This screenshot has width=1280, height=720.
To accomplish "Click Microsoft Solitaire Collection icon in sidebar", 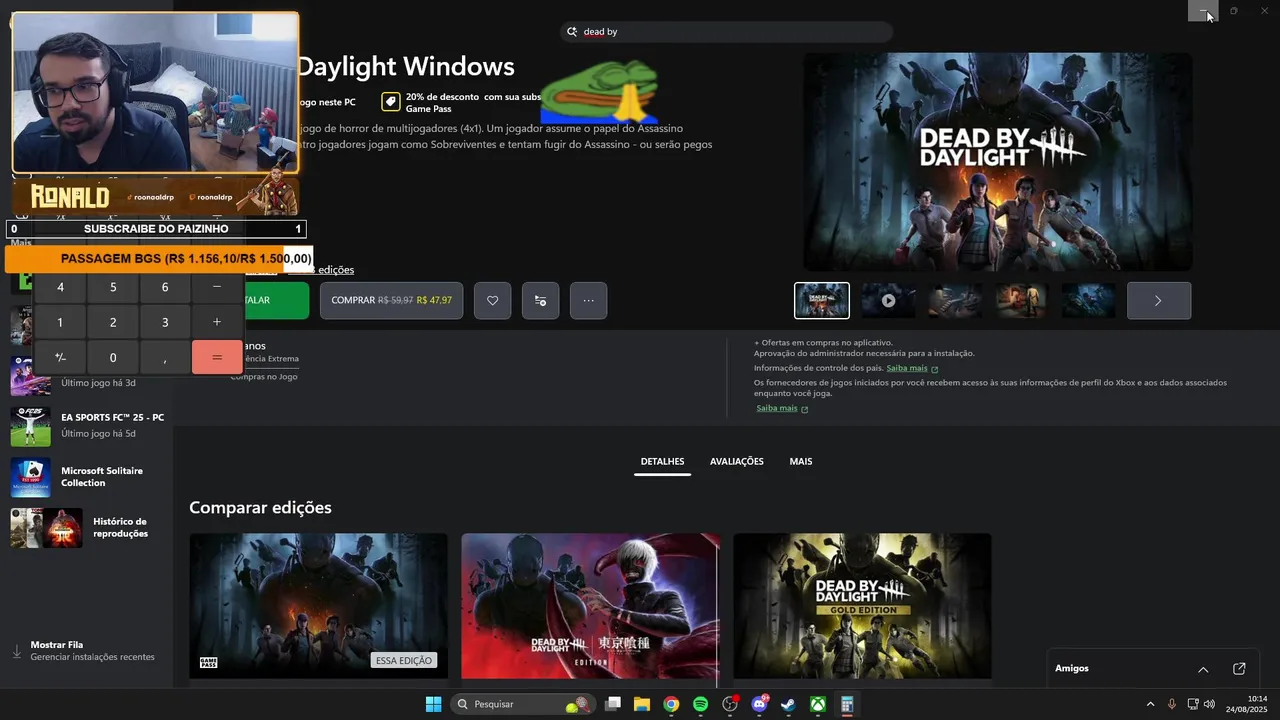I will coord(30,477).
